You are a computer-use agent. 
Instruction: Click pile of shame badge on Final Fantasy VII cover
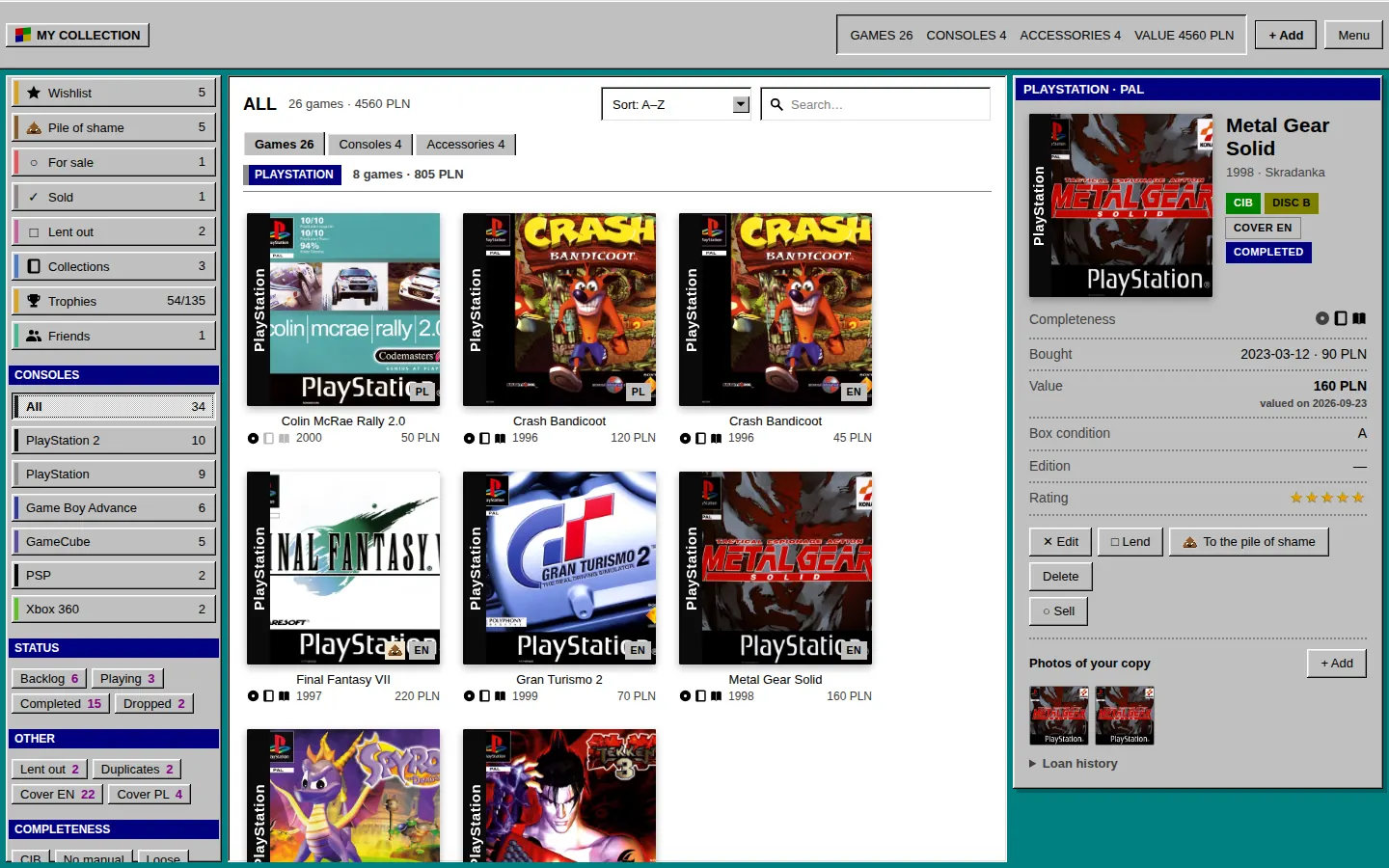395,650
